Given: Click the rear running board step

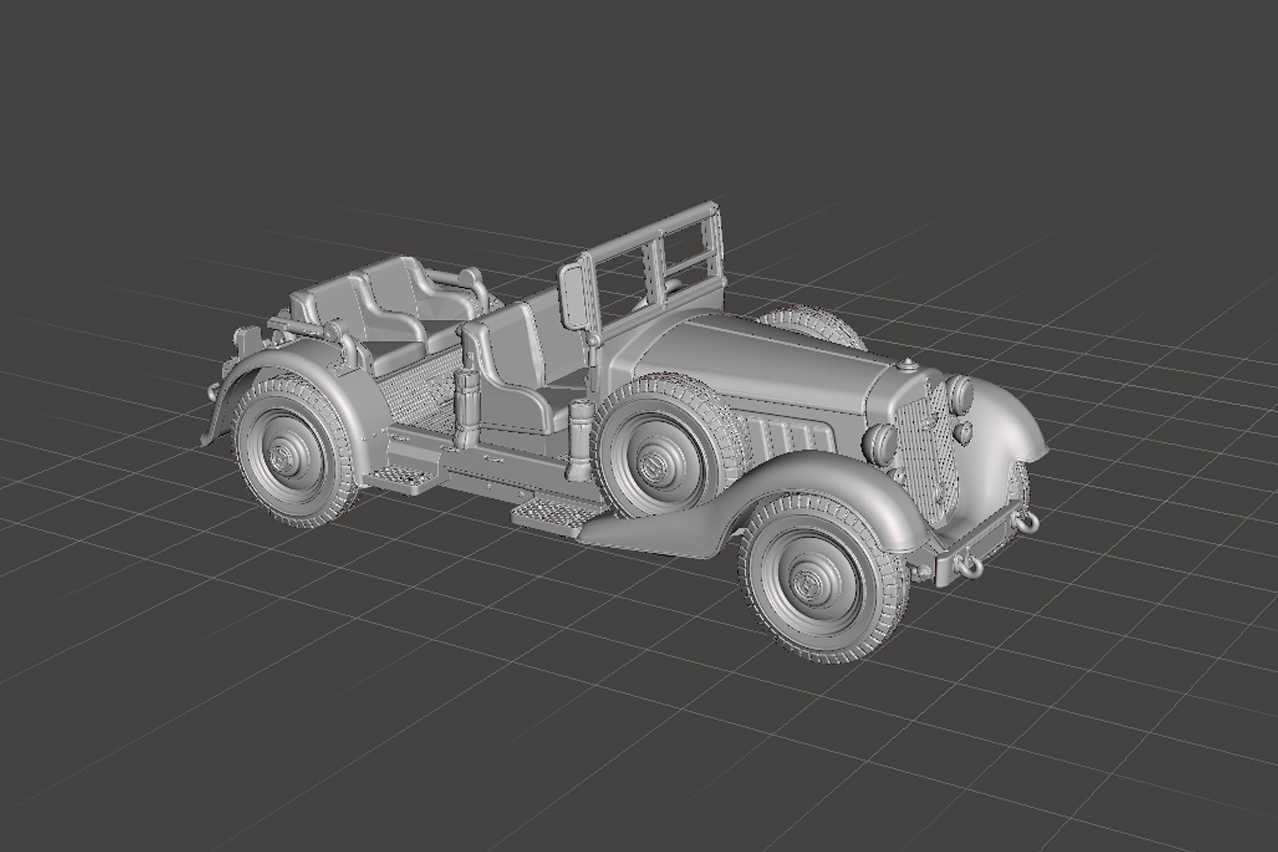Looking at the screenshot, I should (x=407, y=477).
